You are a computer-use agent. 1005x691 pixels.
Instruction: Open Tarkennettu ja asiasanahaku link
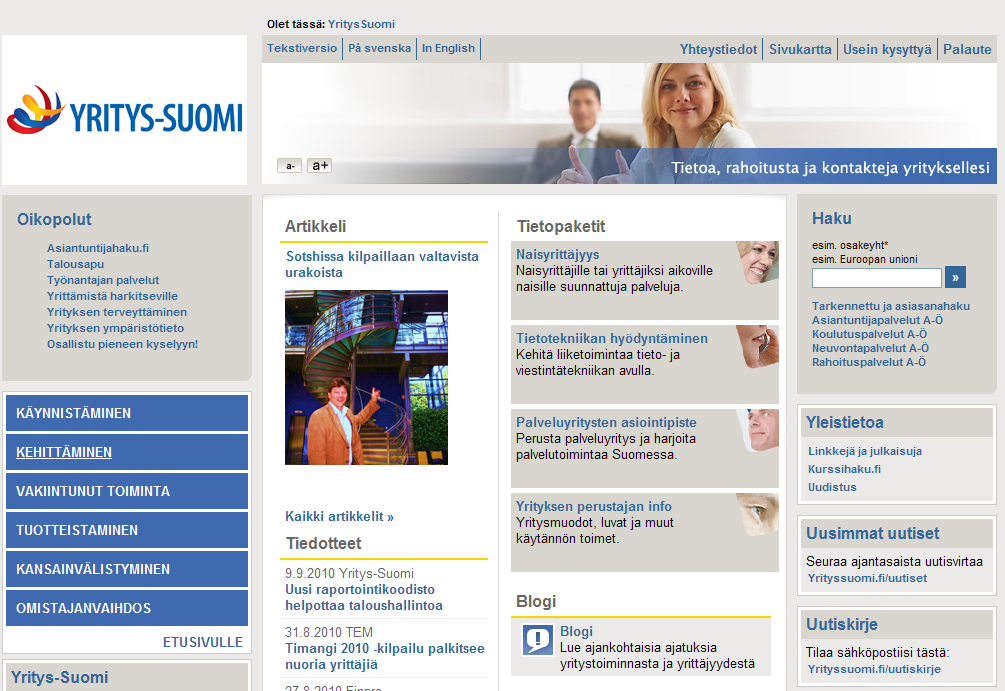click(890, 306)
